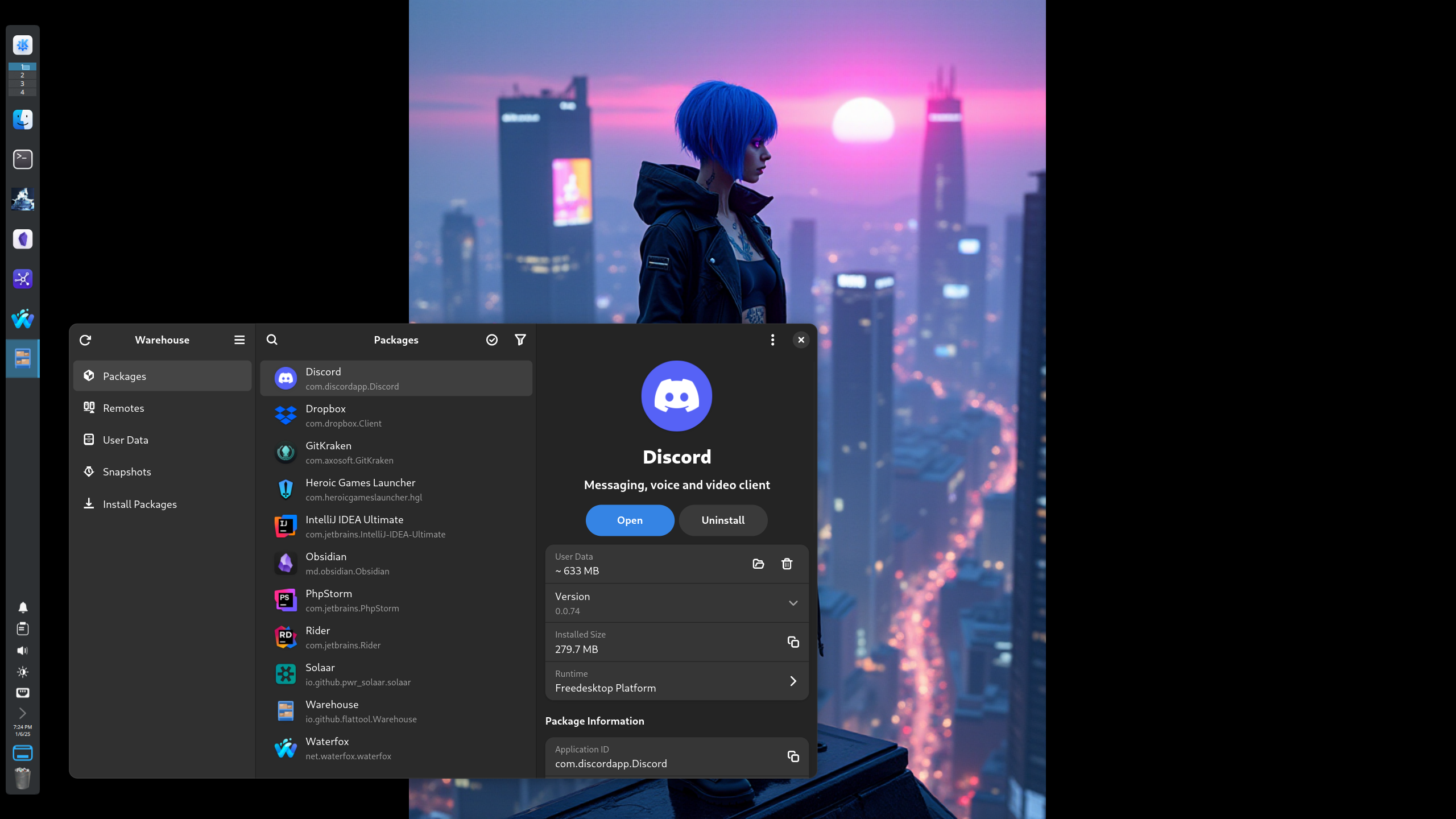Switch to Remotes in the sidebar

pos(162,408)
